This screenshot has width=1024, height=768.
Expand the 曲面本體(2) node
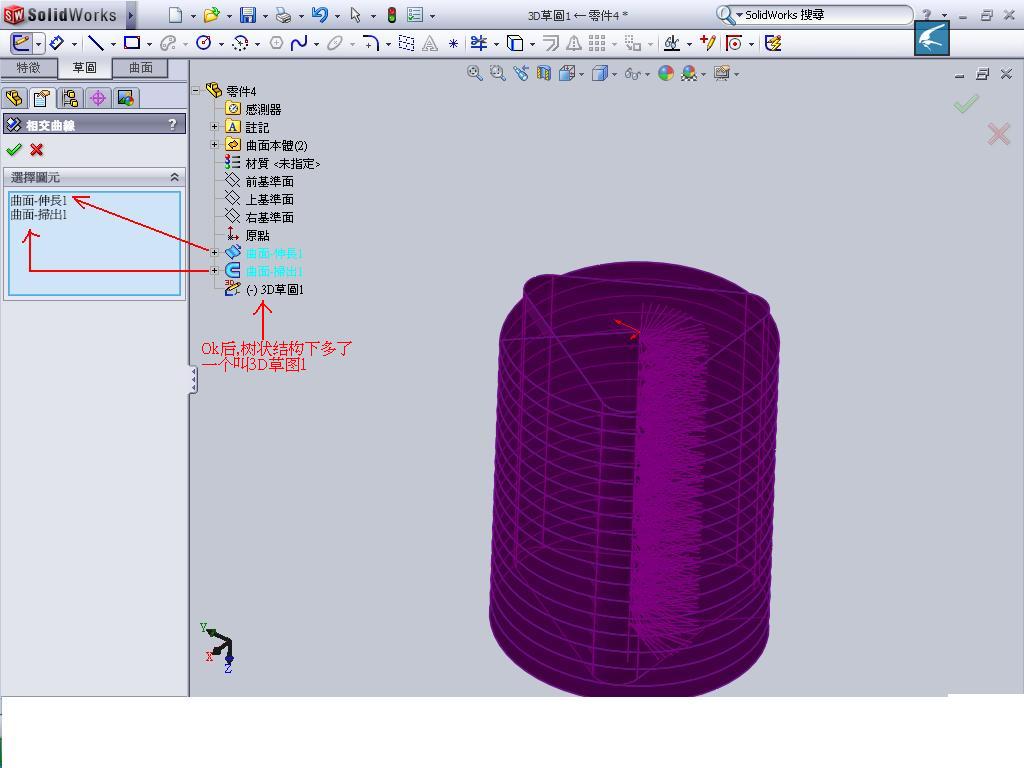[x=214, y=144]
